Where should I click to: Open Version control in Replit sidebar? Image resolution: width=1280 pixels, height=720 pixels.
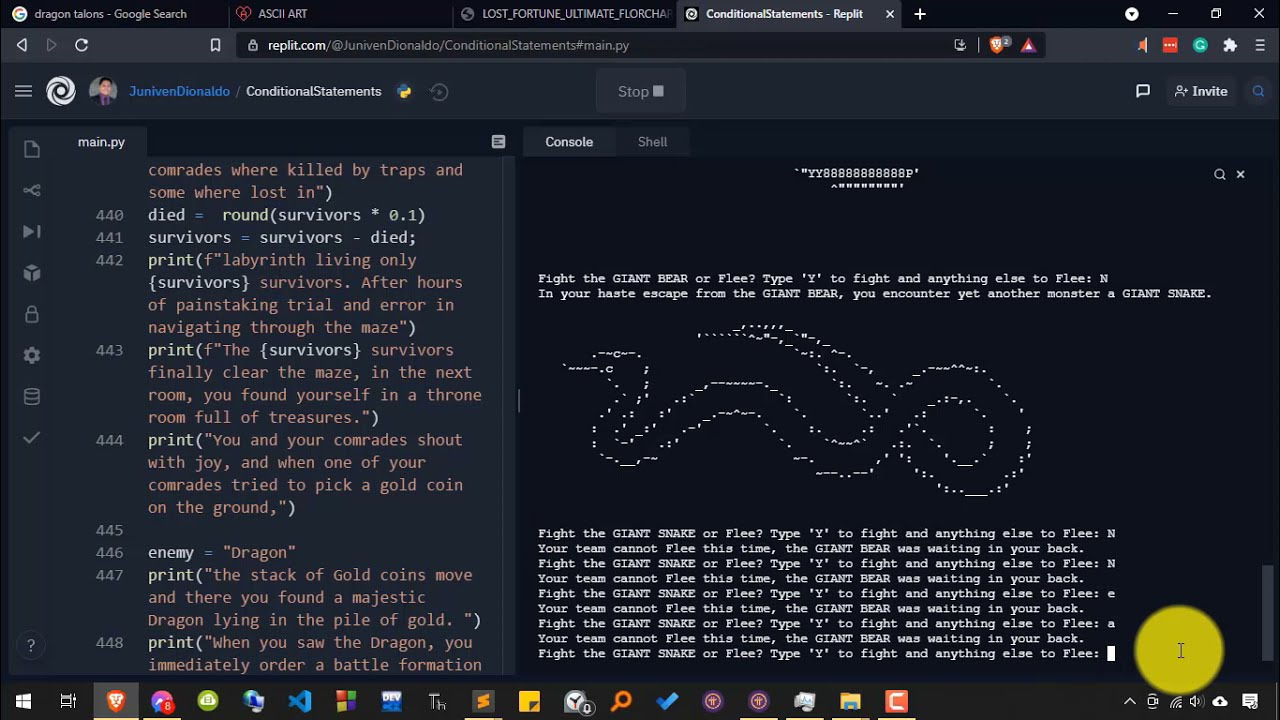32,190
